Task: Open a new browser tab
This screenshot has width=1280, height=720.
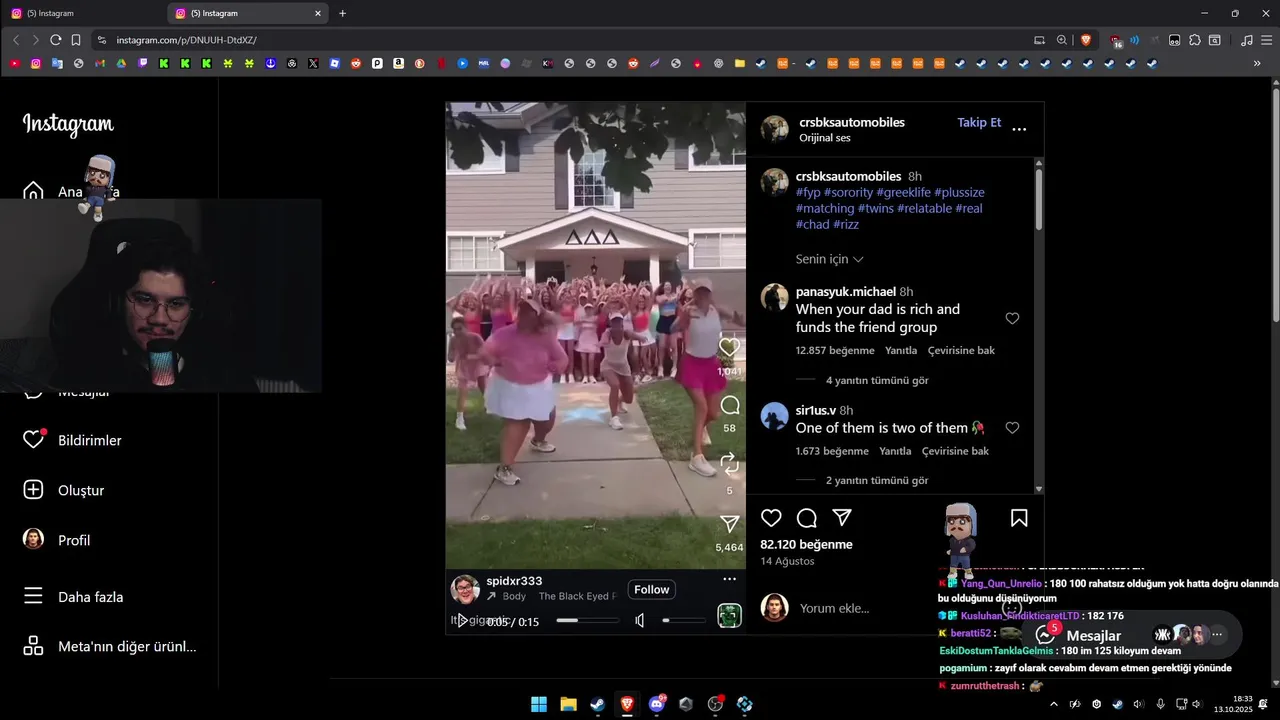Action: [343, 13]
